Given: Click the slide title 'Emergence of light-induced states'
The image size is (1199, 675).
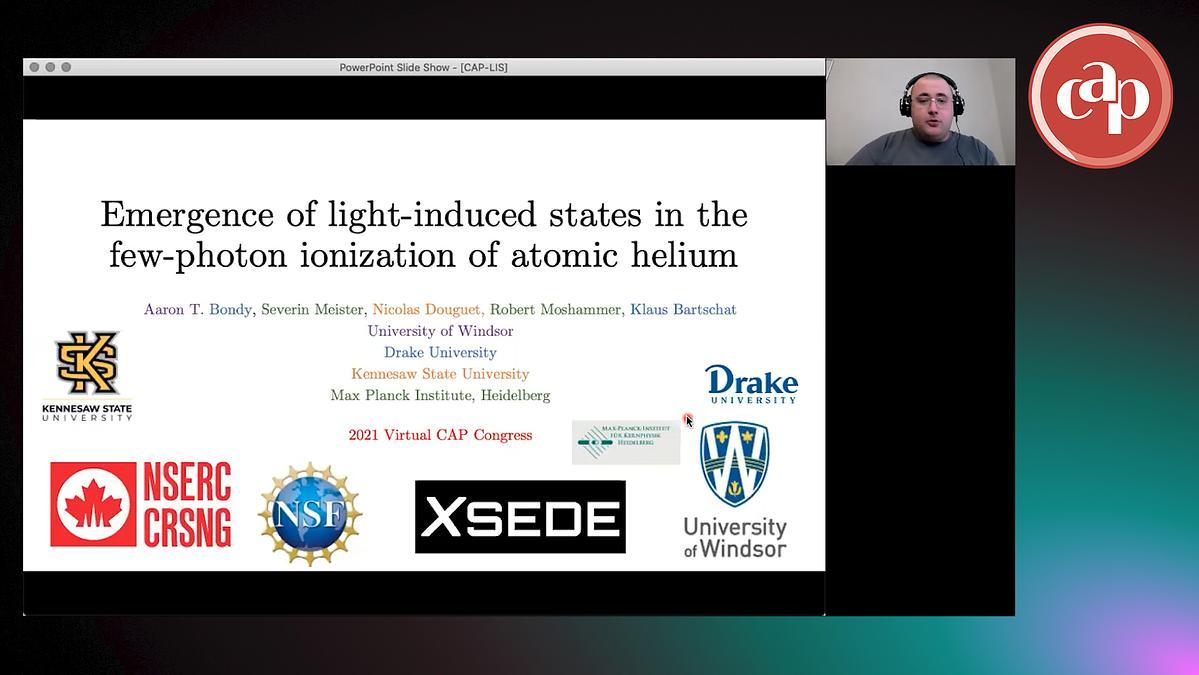Looking at the screenshot, I should click(424, 214).
